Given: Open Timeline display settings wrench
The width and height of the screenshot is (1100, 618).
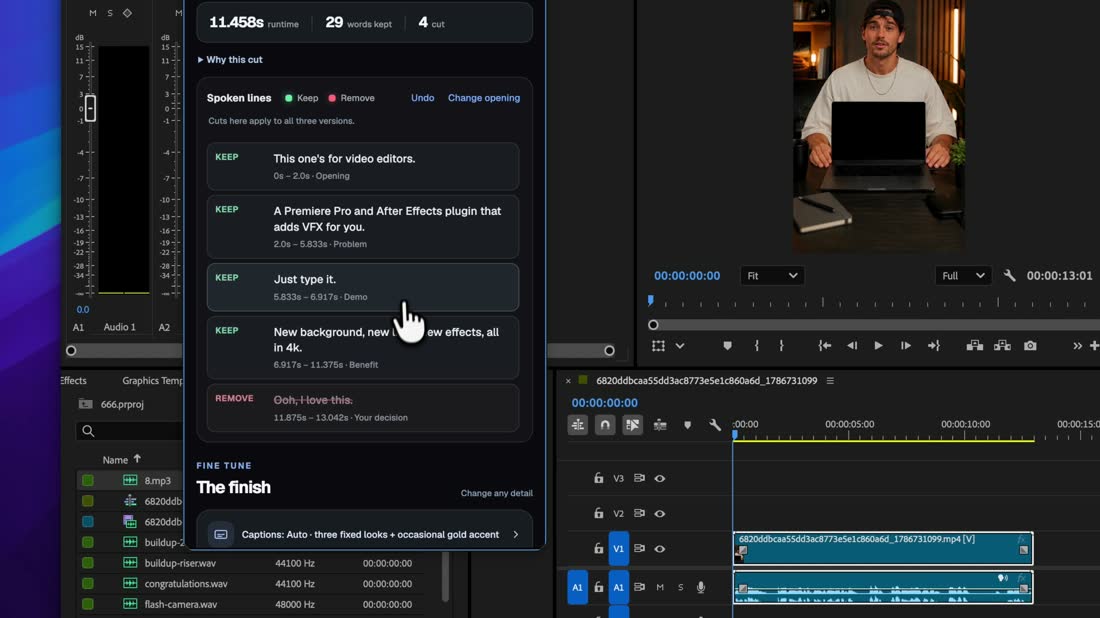Looking at the screenshot, I should click(714, 425).
